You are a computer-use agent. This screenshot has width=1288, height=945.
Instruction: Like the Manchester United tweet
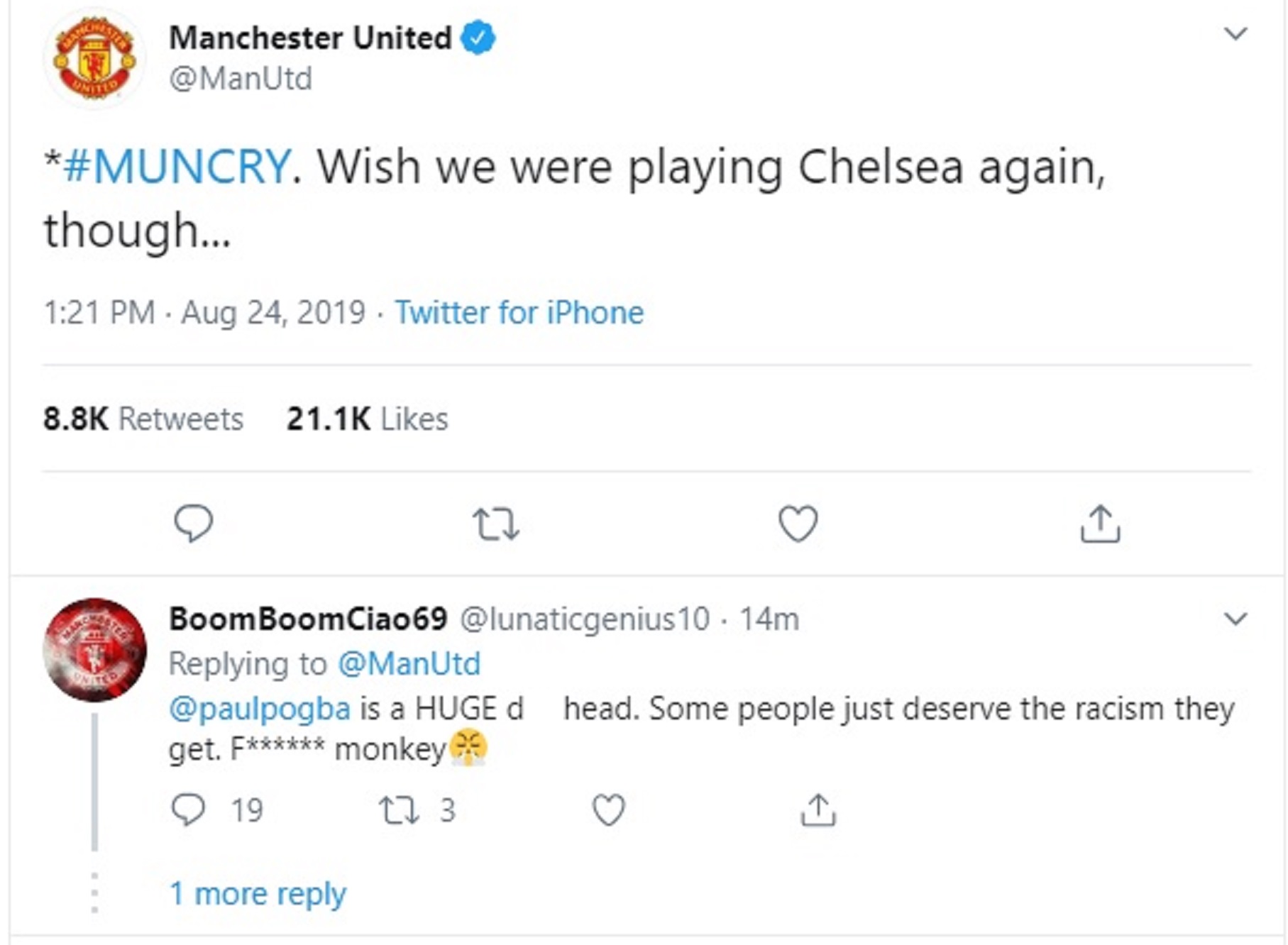click(x=798, y=524)
